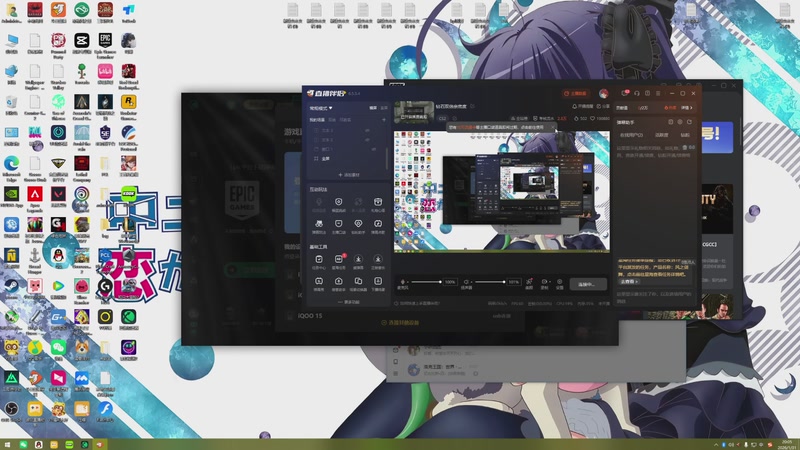Click the record icon in the bottom control bar
The height and width of the screenshot is (450, 800).
[x=544, y=282]
